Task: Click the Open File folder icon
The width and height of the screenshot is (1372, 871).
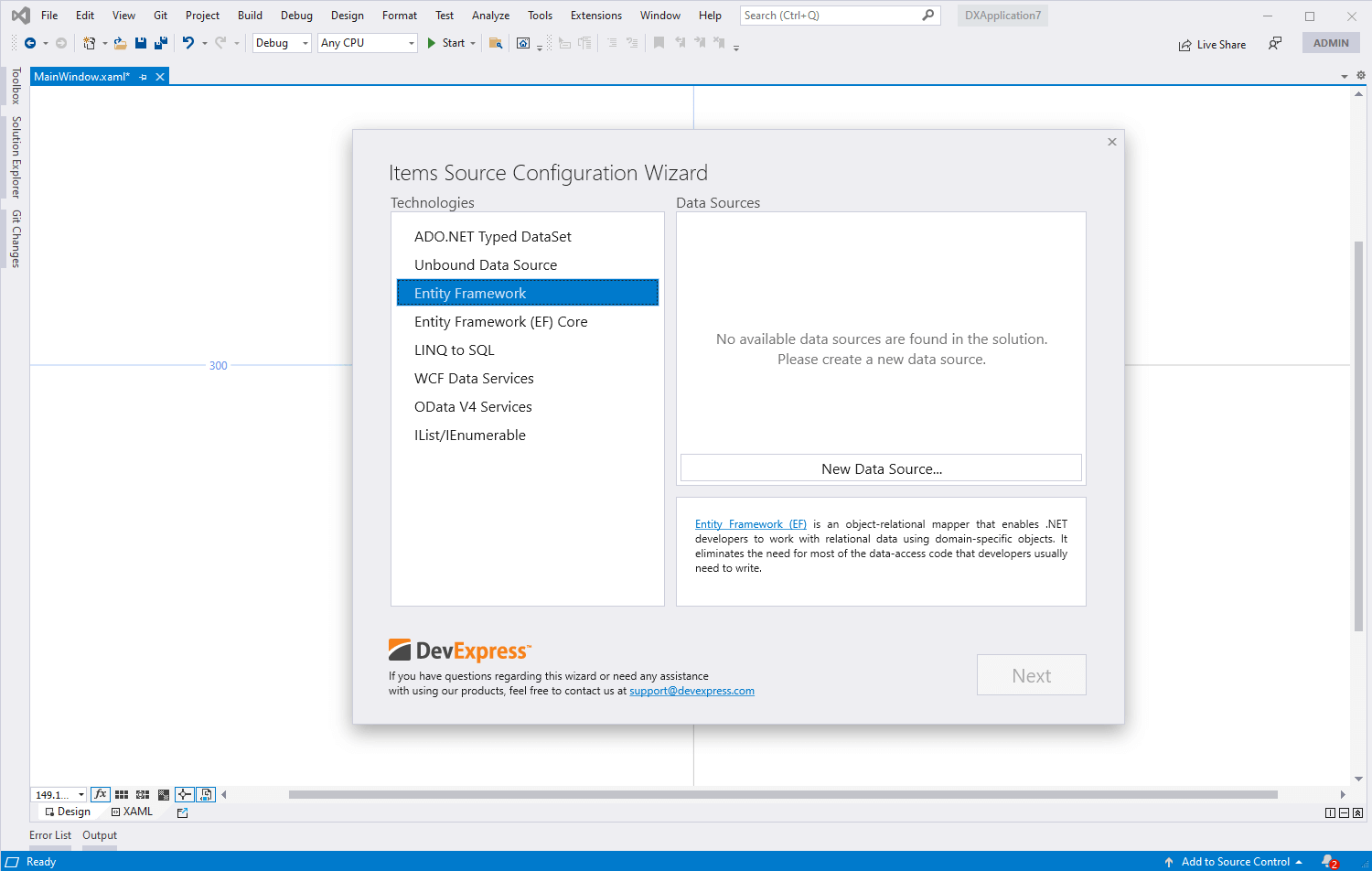Action: [120, 43]
